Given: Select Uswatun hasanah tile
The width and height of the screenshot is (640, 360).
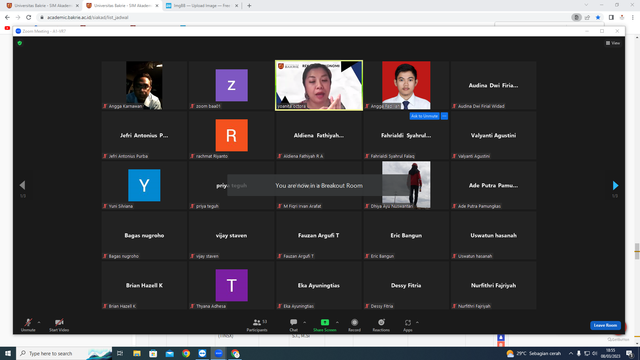Looking at the screenshot, I should pos(493,236).
